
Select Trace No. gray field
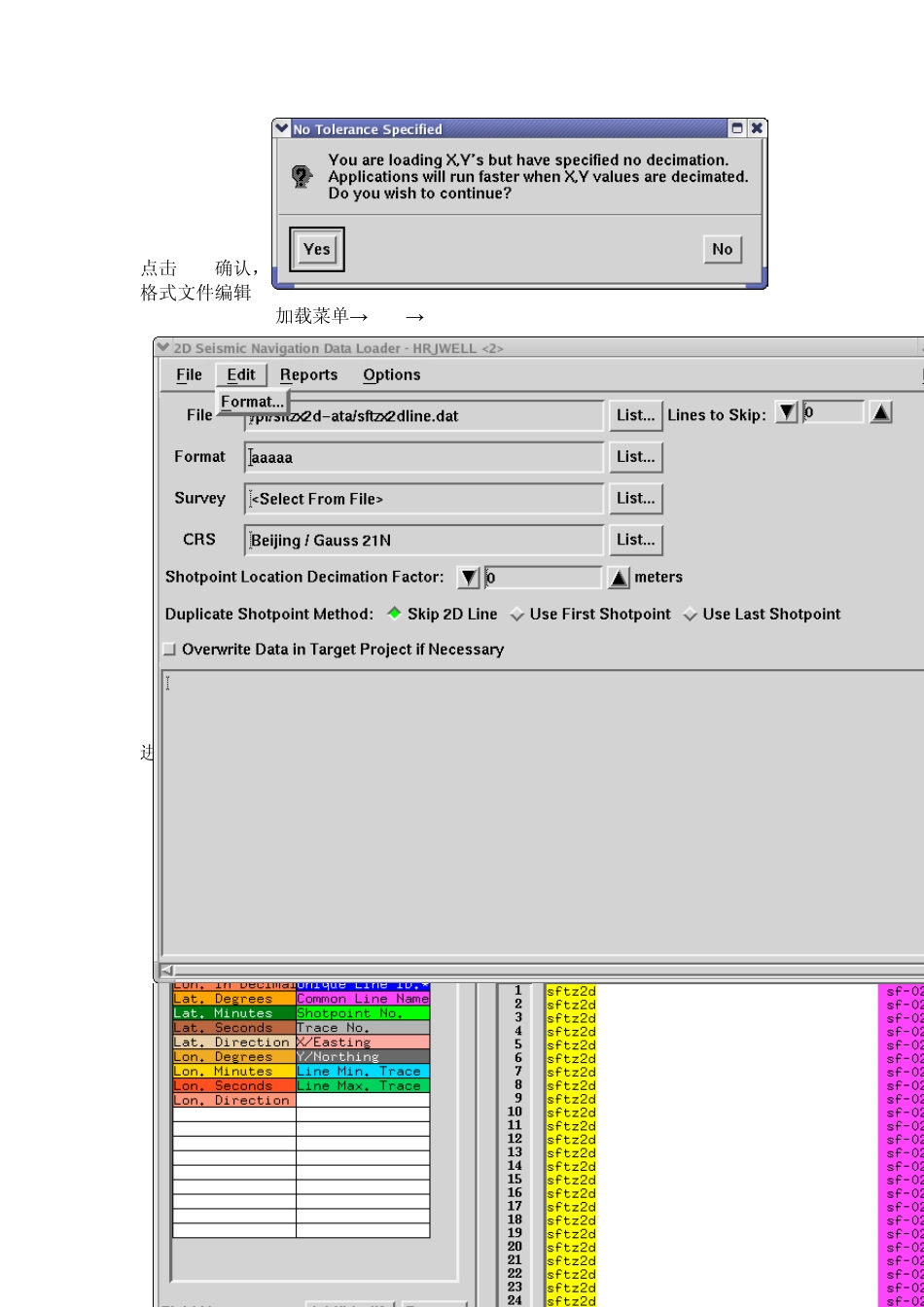363,1028
